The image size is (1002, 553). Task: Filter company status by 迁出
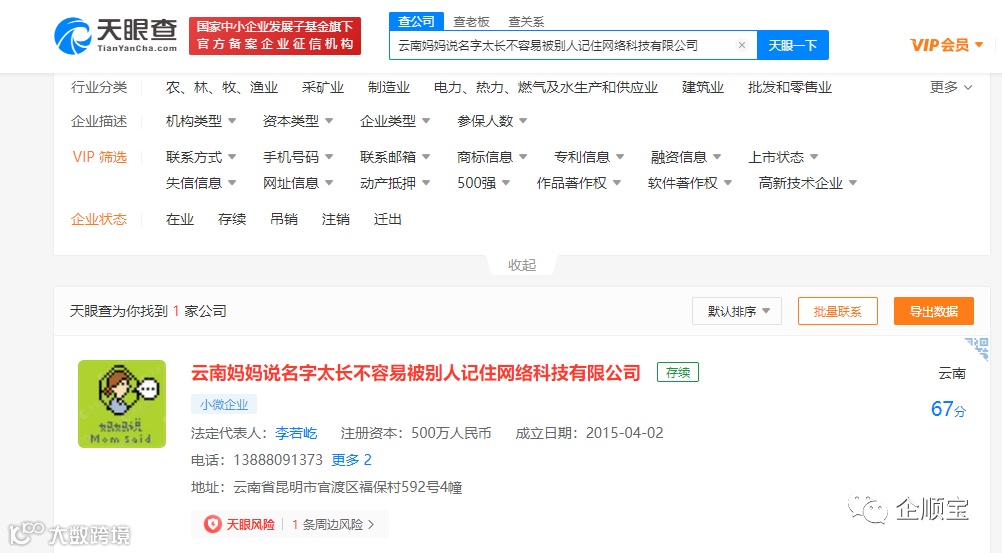tap(388, 219)
